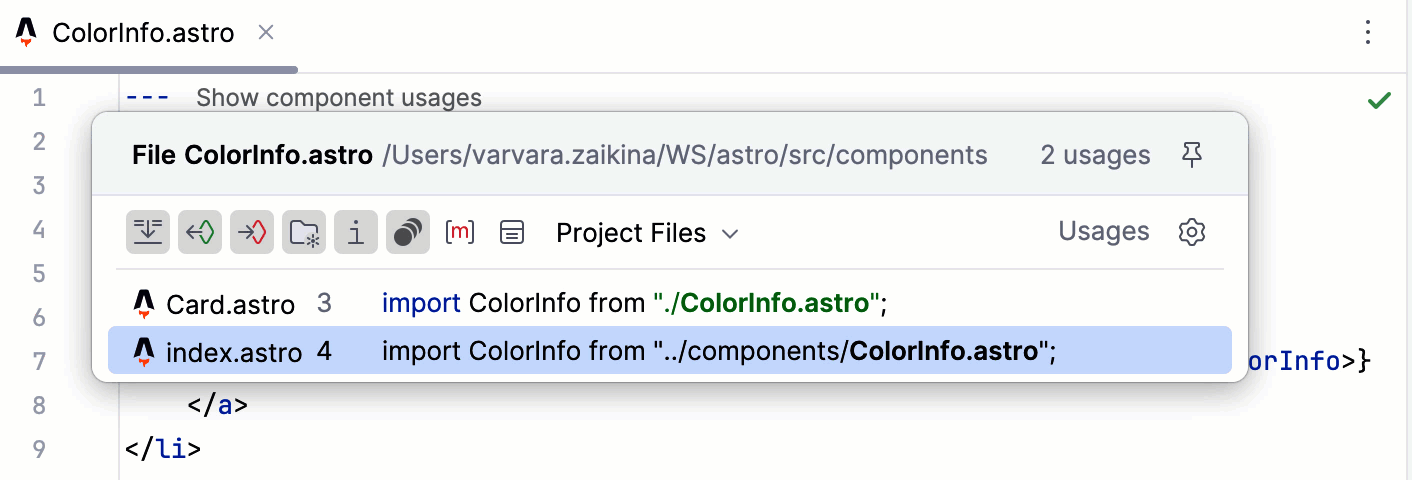Viewport: 1412px width, 480px height.
Task: Toggle the import statements filter icon
Action: 356,233
